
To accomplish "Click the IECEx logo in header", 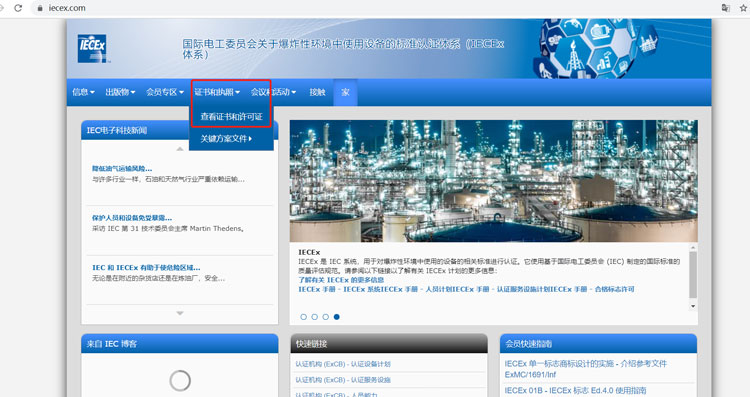I will pos(93,48).
